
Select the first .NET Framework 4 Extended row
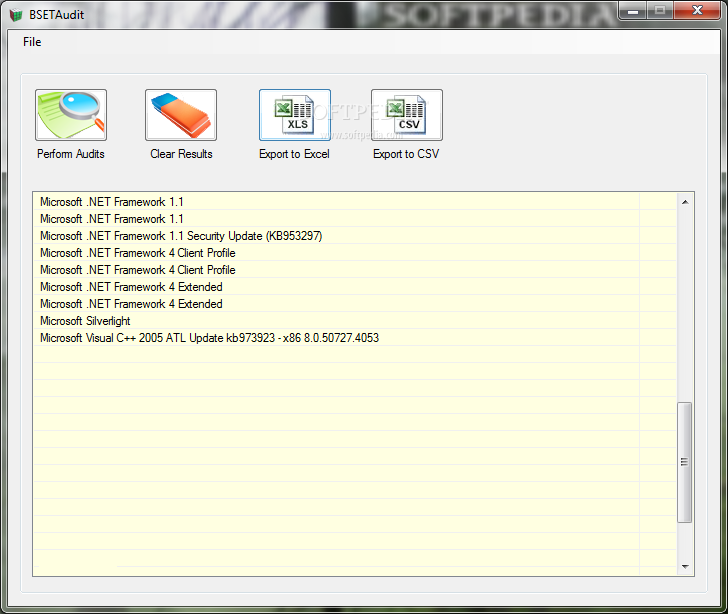click(355, 287)
